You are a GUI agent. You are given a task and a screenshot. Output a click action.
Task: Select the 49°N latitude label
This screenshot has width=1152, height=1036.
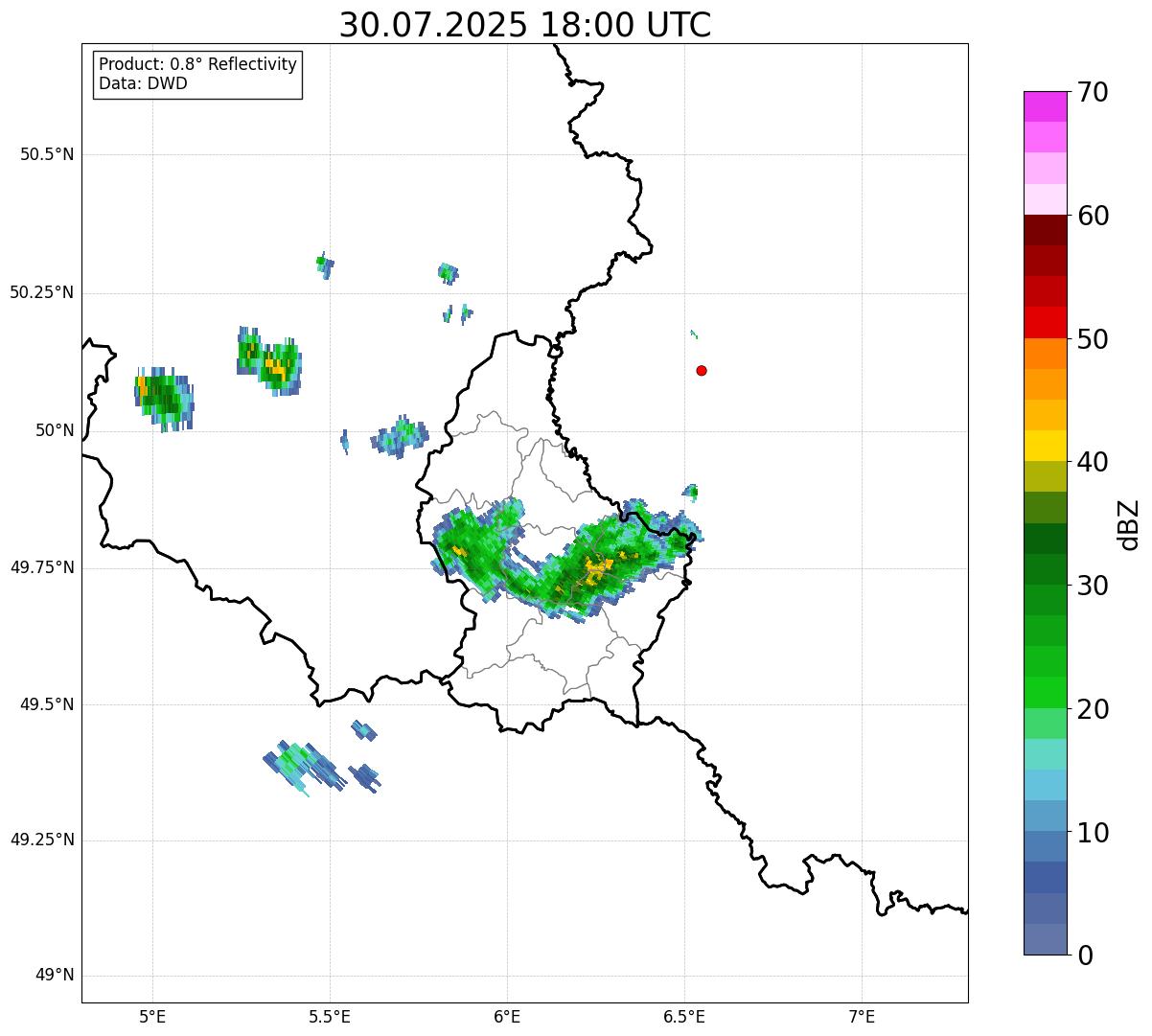[55, 976]
